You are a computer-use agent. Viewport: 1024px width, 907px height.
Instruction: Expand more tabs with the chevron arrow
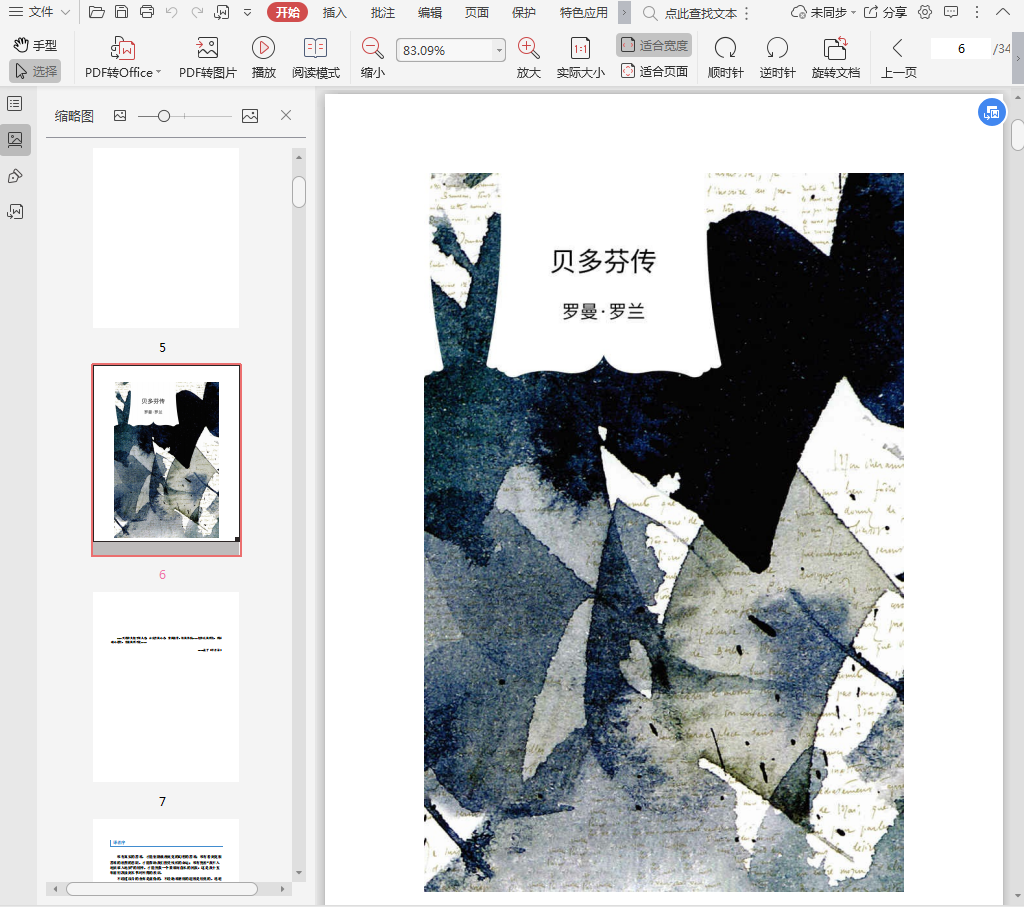(624, 12)
